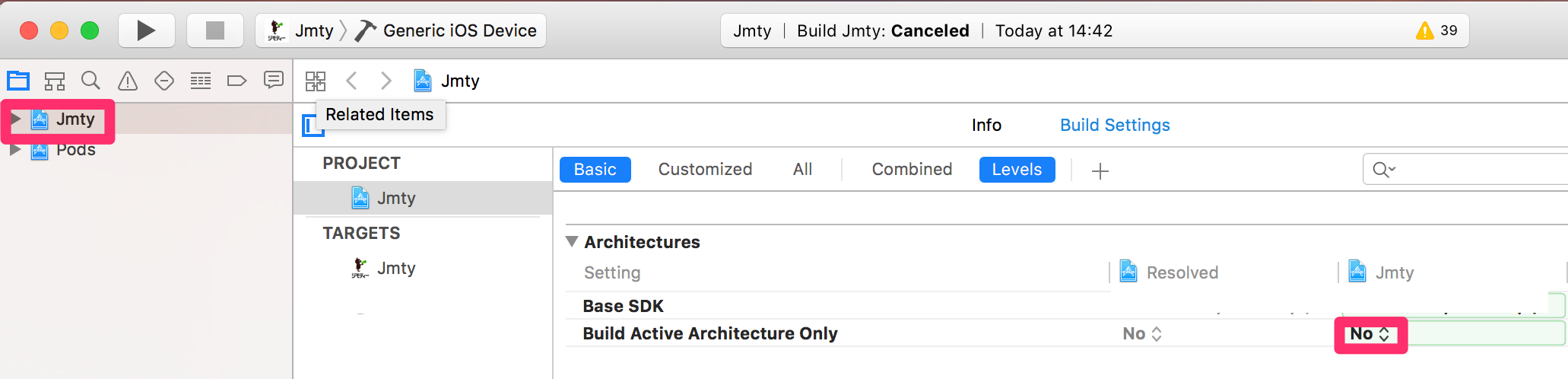Show the Source Control navigator
The width and height of the screenshot is (1568, 379).
point(55,81)
